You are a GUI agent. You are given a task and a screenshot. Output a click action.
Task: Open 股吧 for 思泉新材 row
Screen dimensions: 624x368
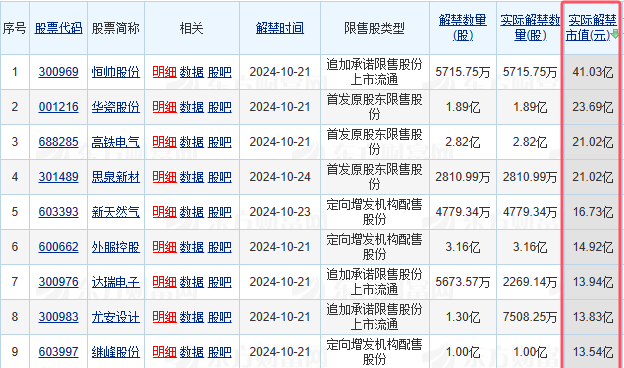coord(220,177)
